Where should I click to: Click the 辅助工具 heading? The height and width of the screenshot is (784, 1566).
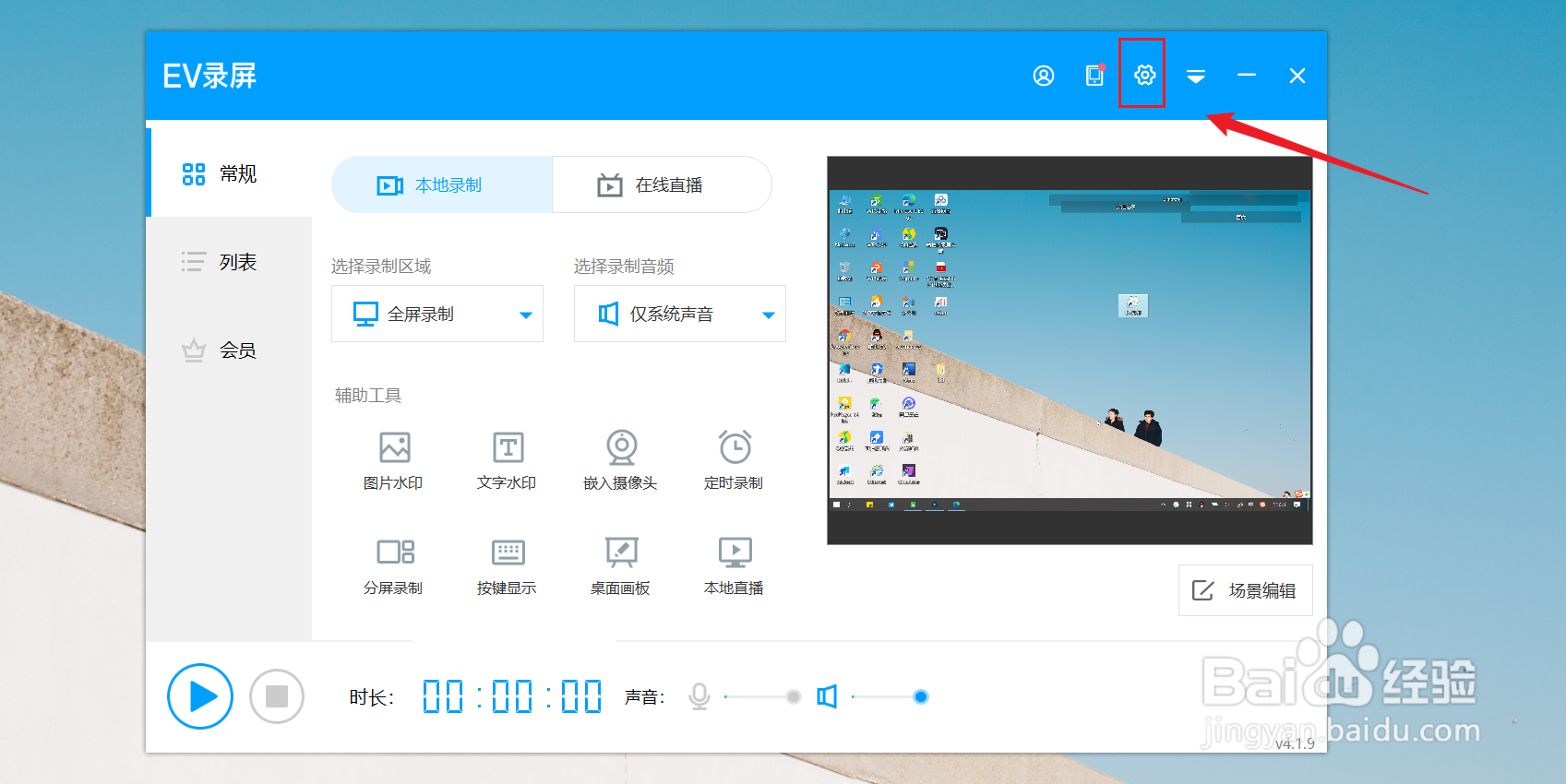coord(368,396)
